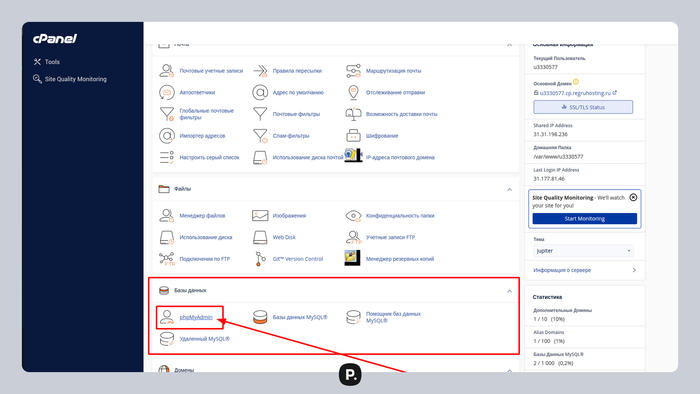Click the Start Monitoring button
Viewport: 700px width, 394px height.
click(x=585, y=219)
